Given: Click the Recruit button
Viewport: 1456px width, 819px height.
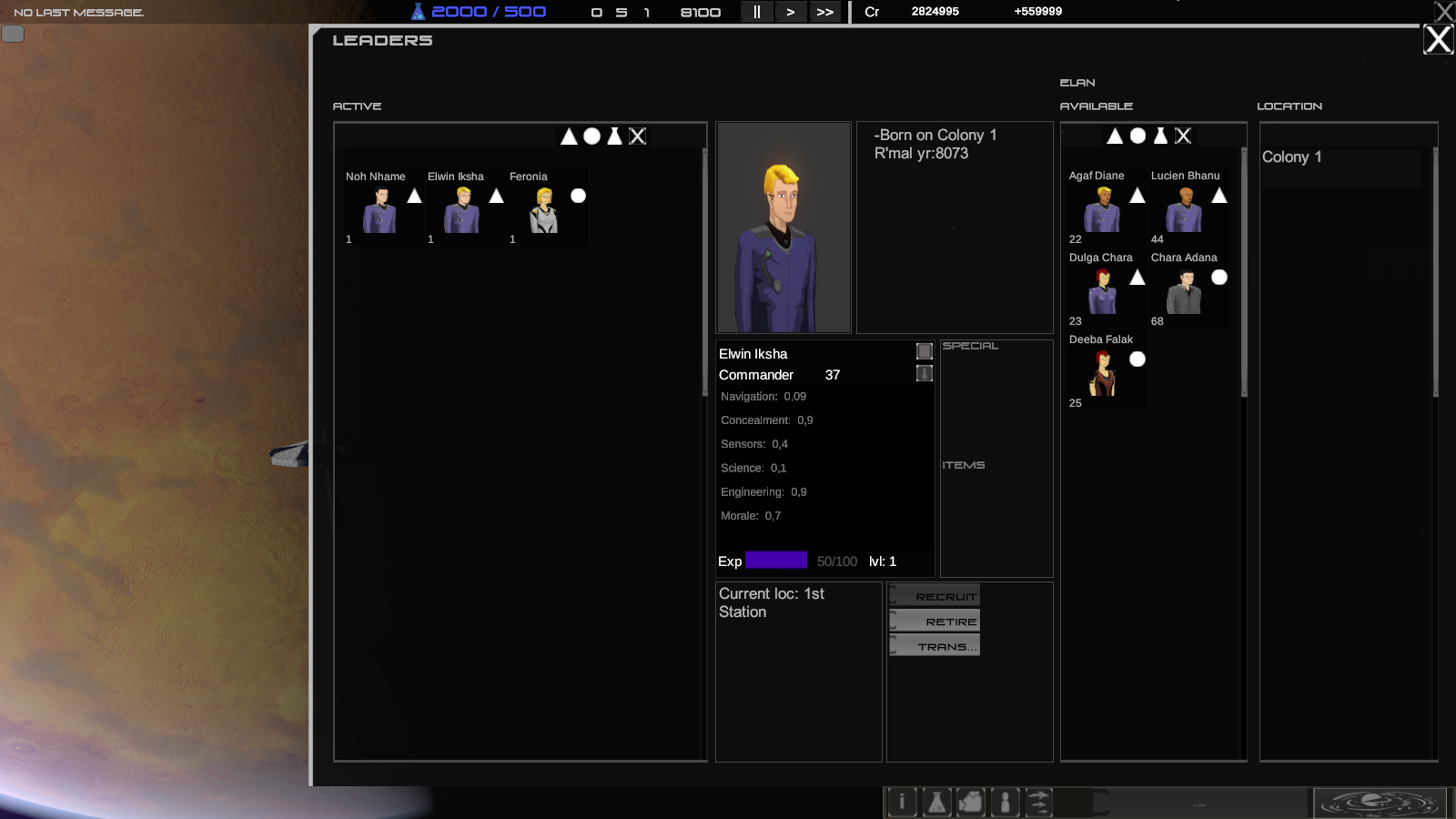Looking at the screenshot, I should click(x=935, y=595).
